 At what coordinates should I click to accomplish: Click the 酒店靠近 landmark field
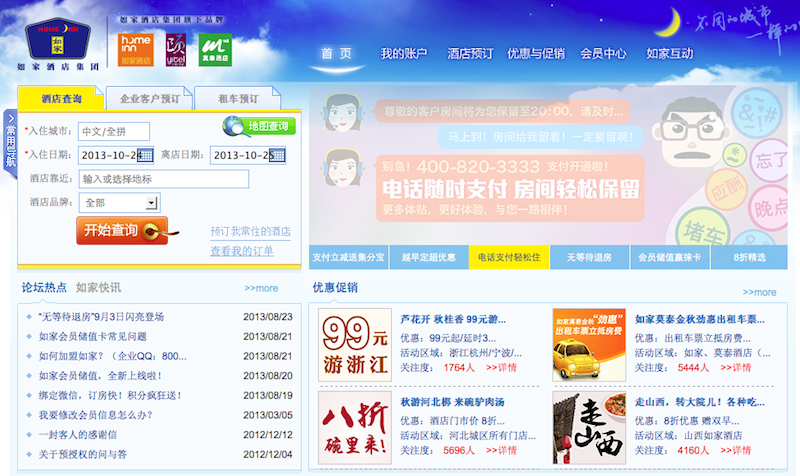click(164, 179)
